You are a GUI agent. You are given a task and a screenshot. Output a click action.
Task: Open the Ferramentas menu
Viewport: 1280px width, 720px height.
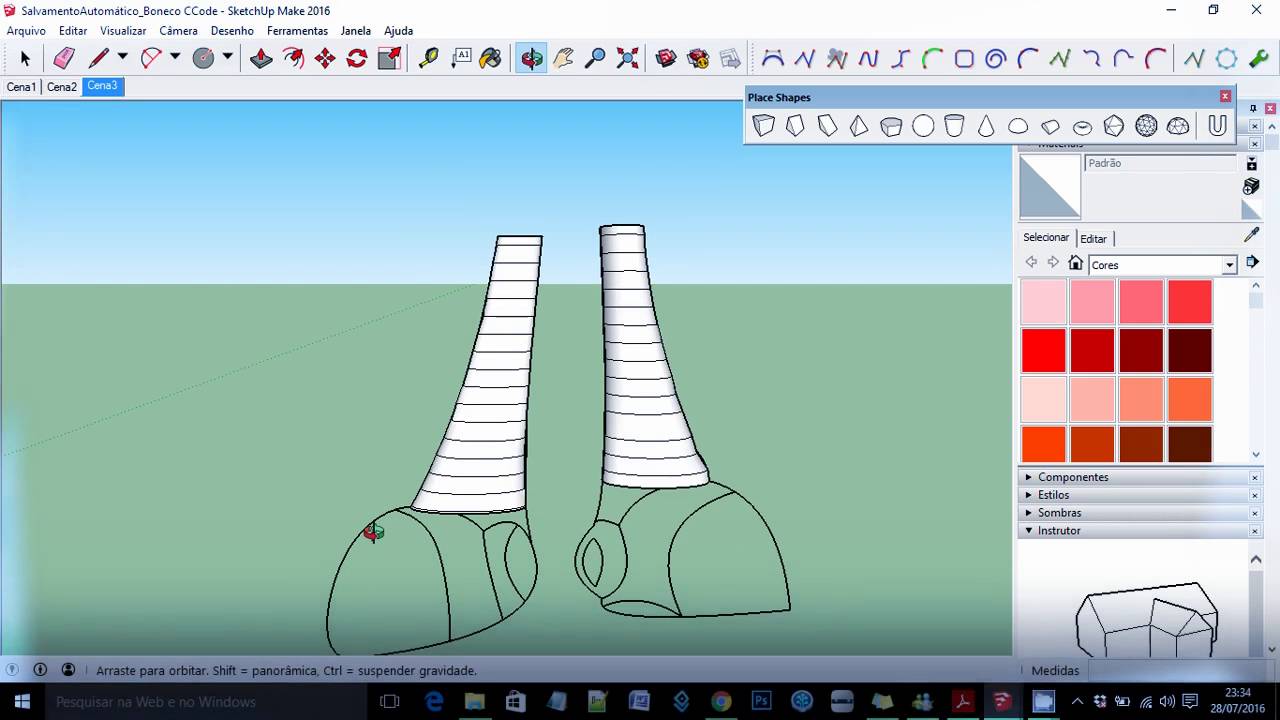point(297,31)
